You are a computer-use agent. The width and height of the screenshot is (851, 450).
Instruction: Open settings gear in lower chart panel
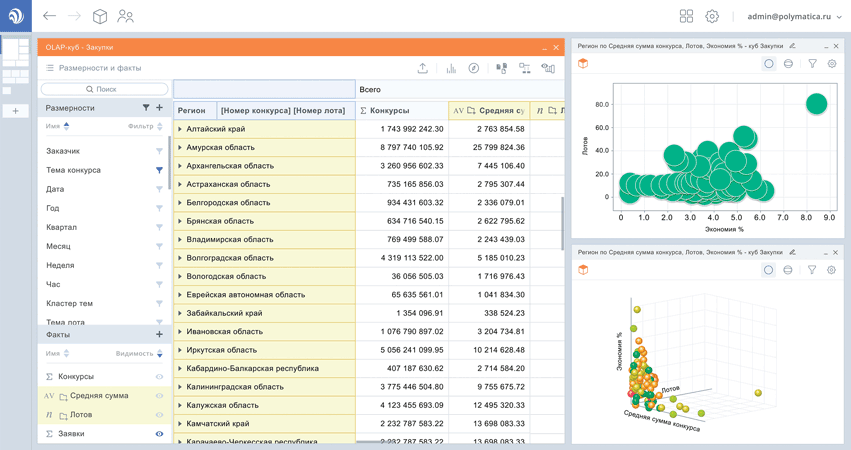pos(831,270)
